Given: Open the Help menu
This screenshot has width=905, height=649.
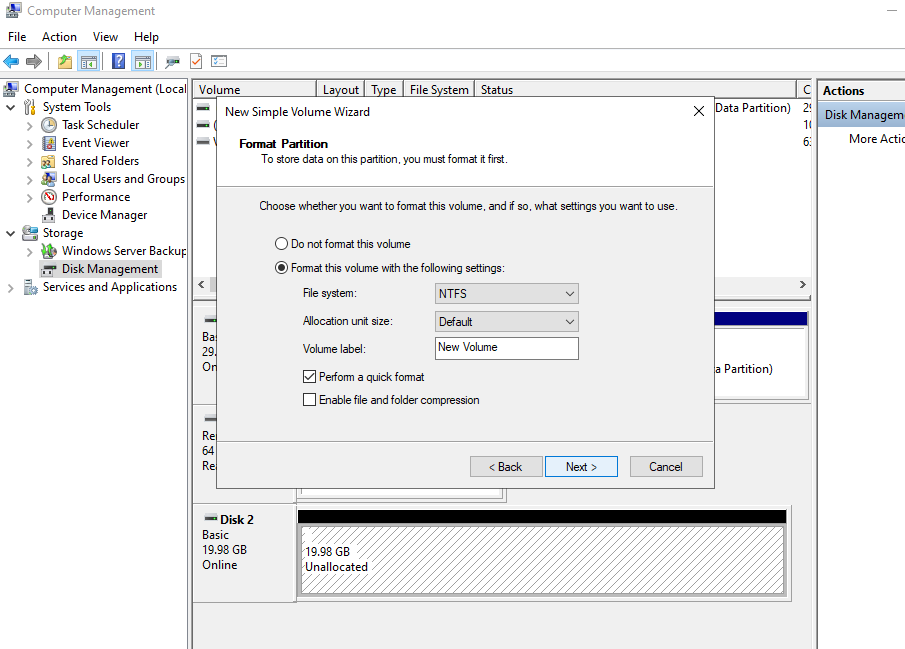Looking at the screenshot, I should [x=147, y=37].
